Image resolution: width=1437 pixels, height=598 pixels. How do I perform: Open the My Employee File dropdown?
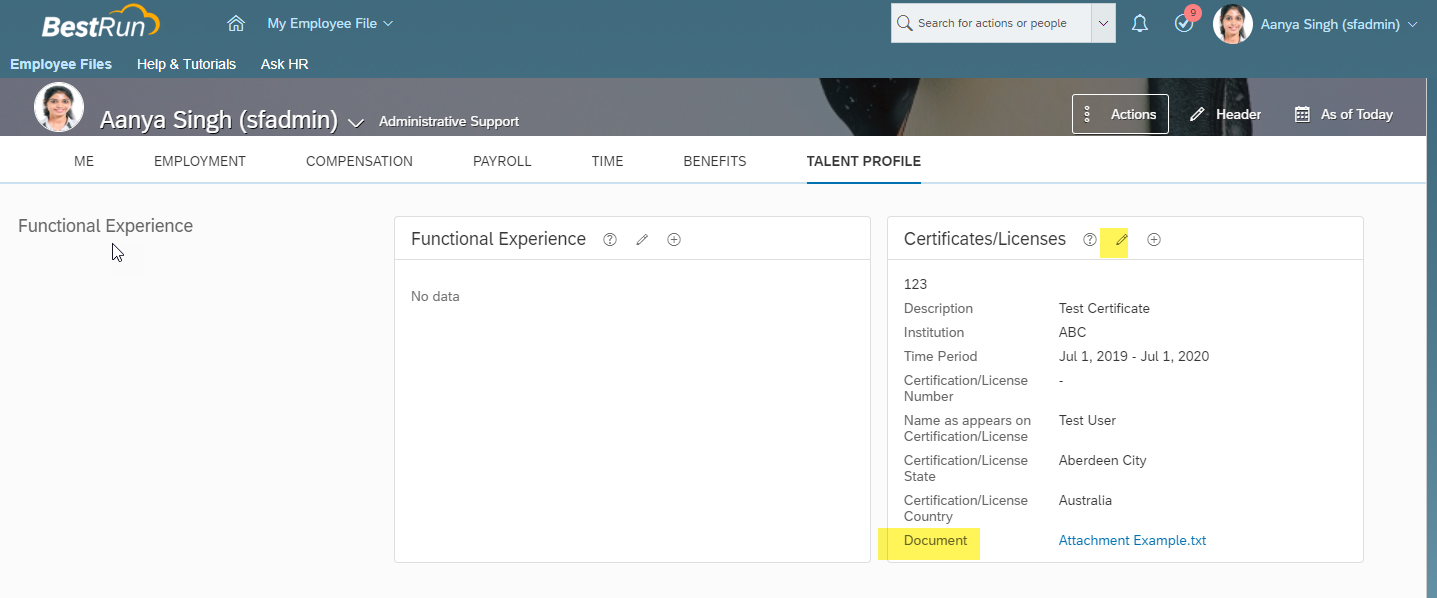pyautogui.click(x=330, y=23)
